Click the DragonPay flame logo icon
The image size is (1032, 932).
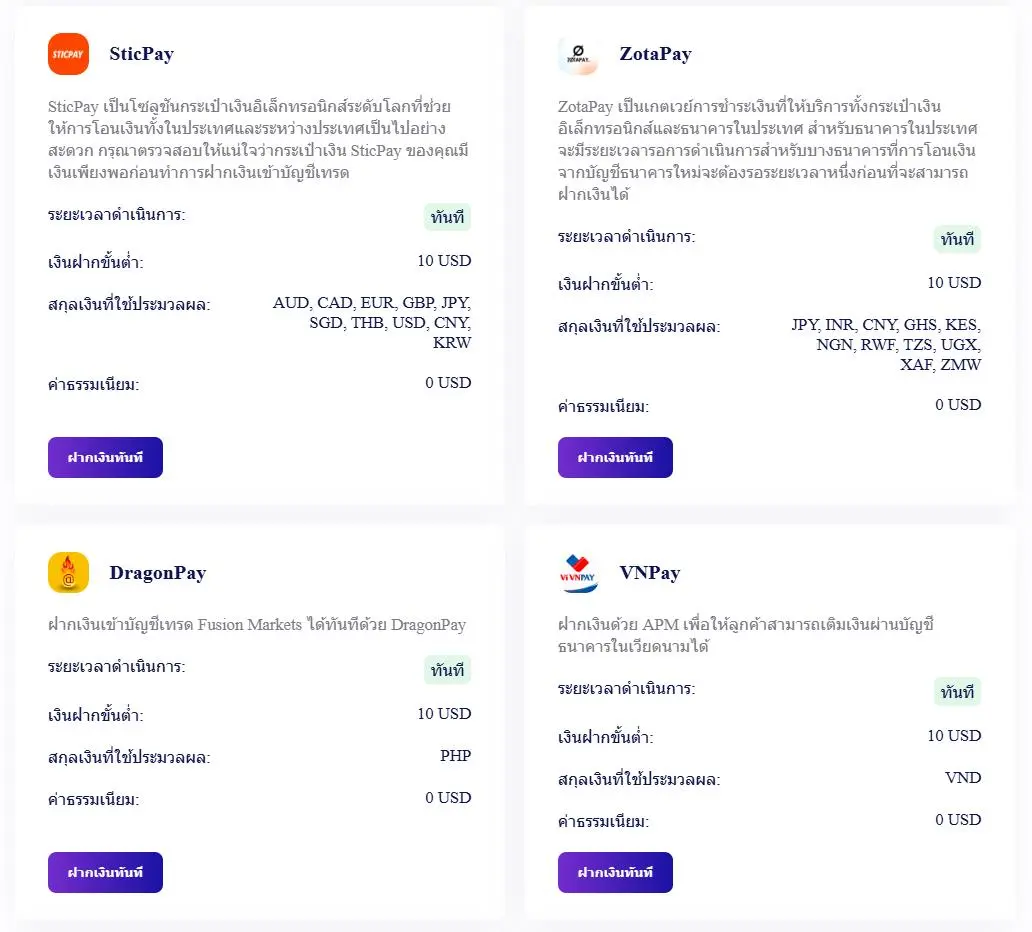[68, 573]
